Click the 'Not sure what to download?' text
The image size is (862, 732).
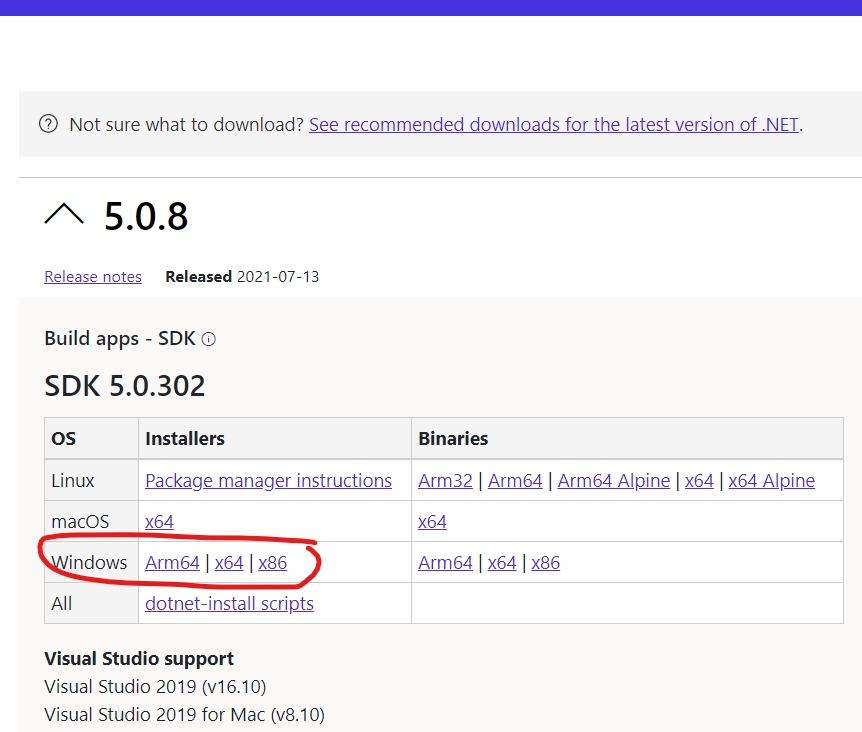pos(186,125)
